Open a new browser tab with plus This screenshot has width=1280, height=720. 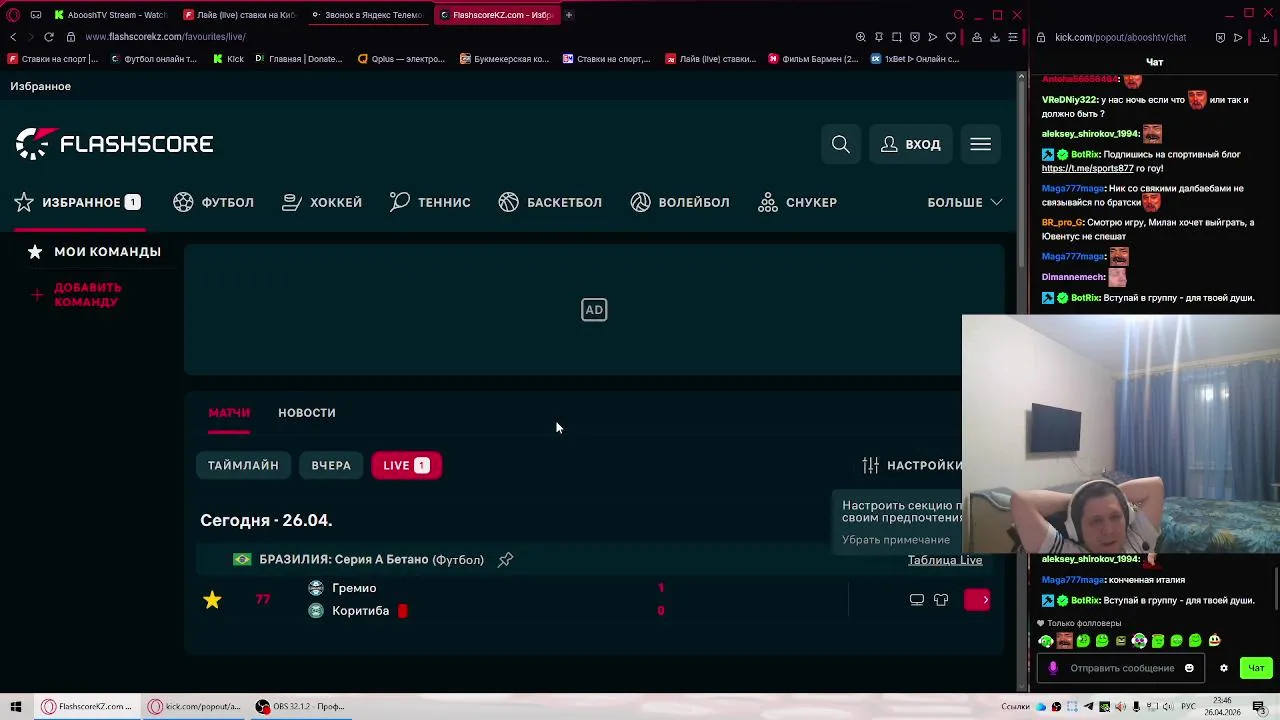click(x=568, y=15)
